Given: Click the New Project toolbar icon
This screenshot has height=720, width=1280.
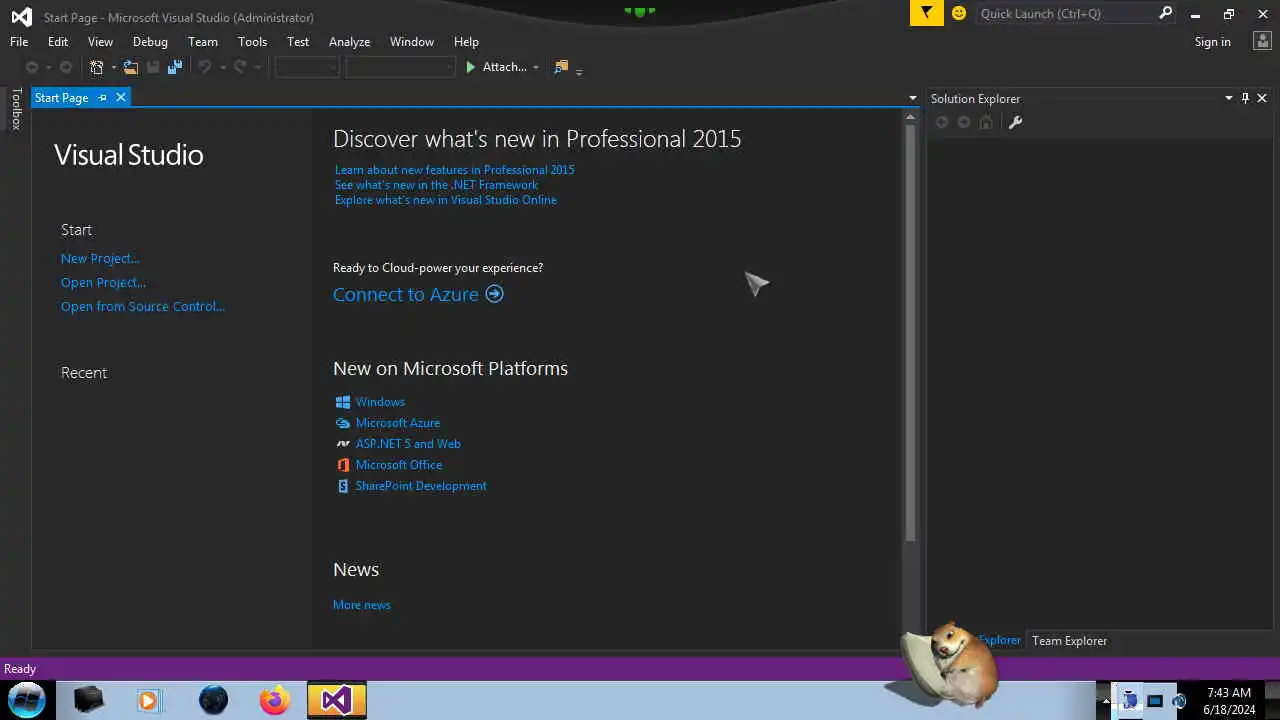Looking at the screenshot, I should pyautogui.click(x=97, y=67).
